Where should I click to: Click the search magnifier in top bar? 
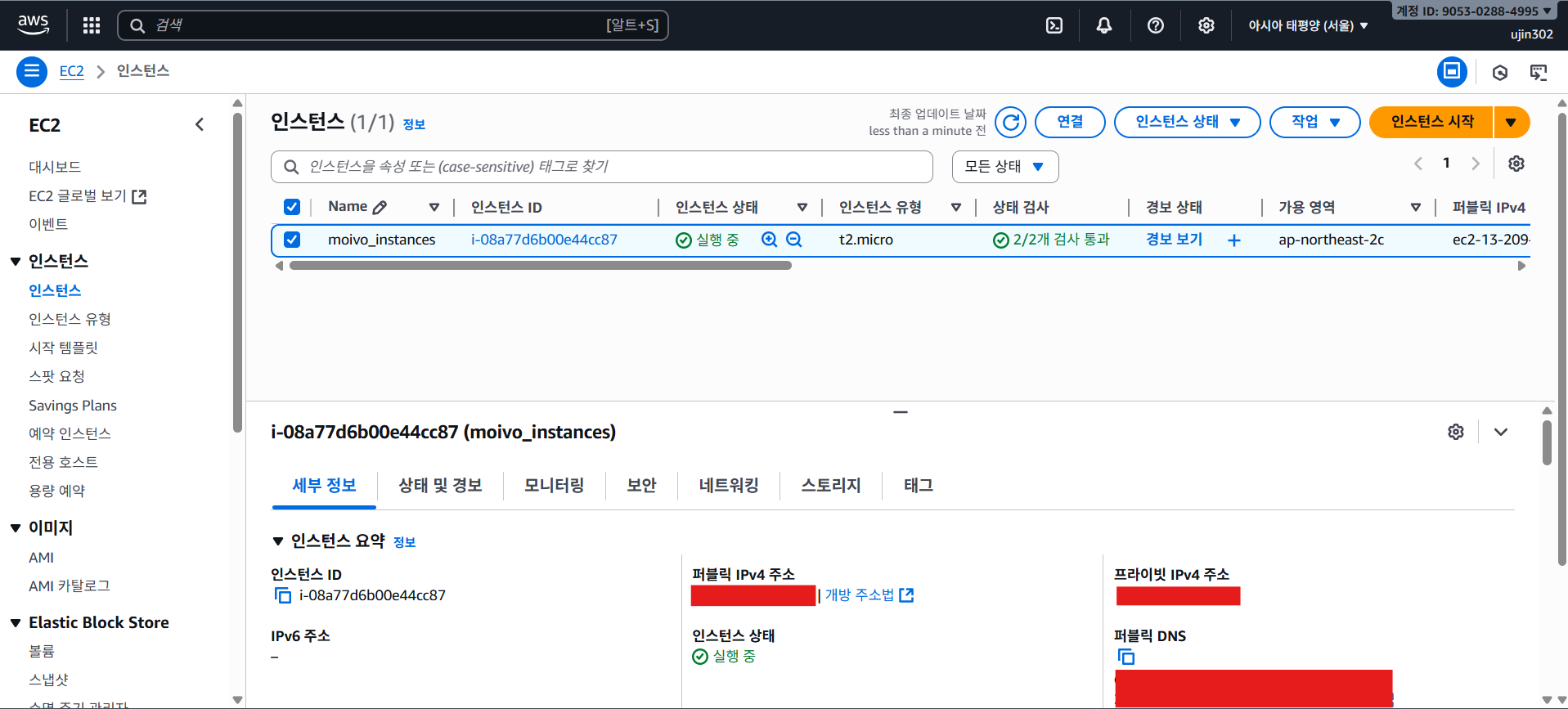(x=137, y=25)
